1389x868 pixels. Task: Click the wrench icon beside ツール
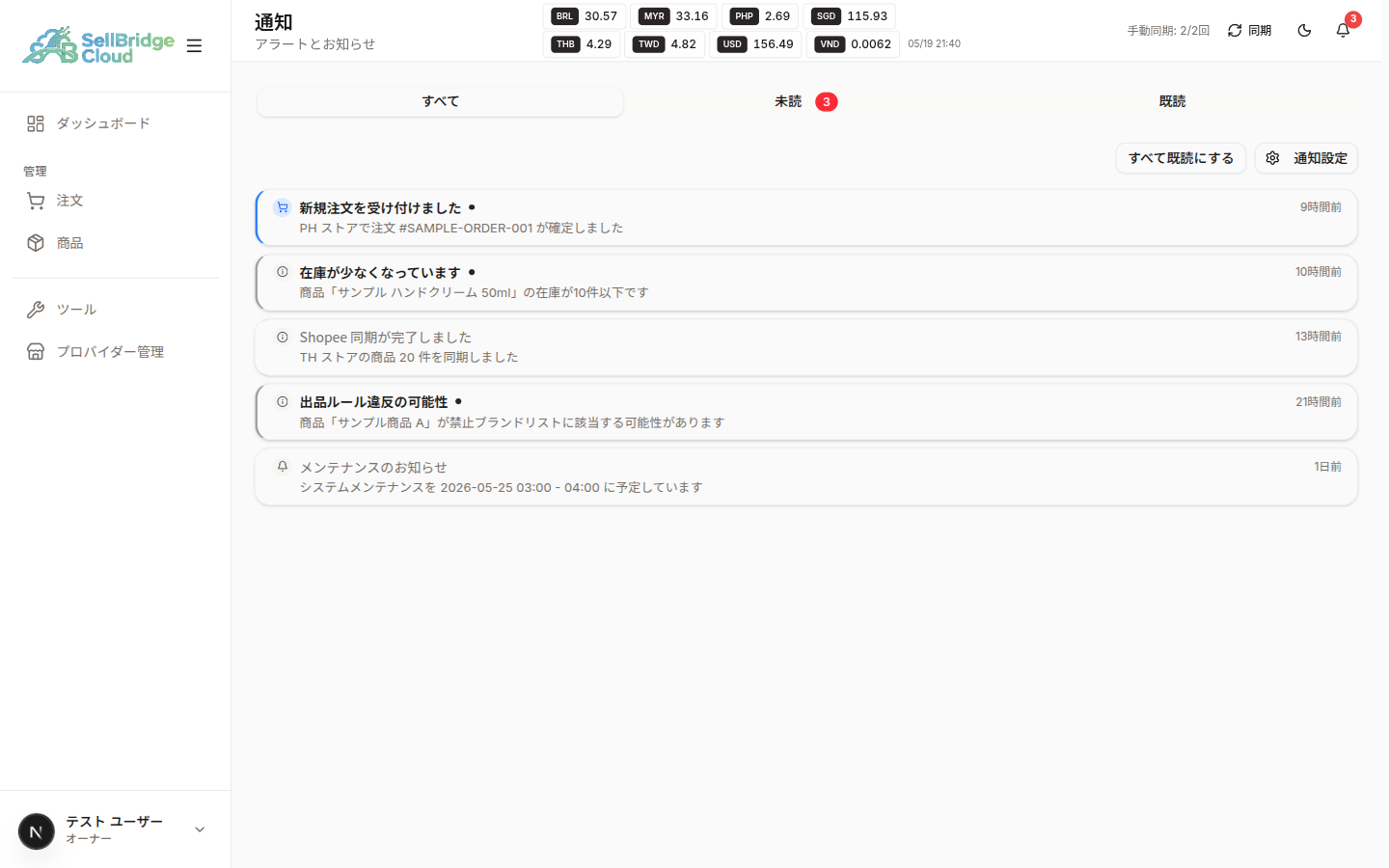click(36, 310)
